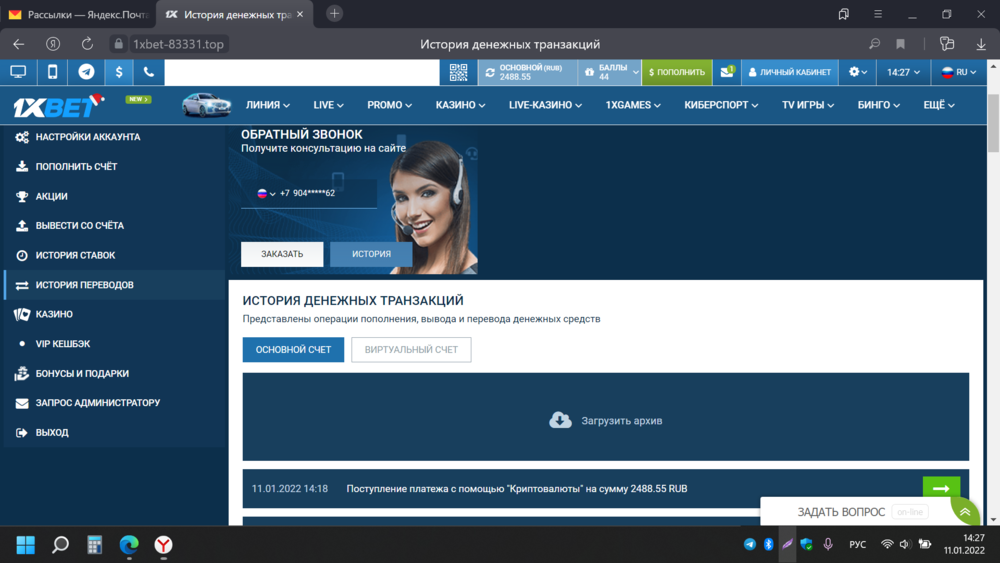Open ПОПОЛНИТЬ СЧЁТ in sidebar
The width and height of the screenshot is (1000, 563).
coord(115,166)
